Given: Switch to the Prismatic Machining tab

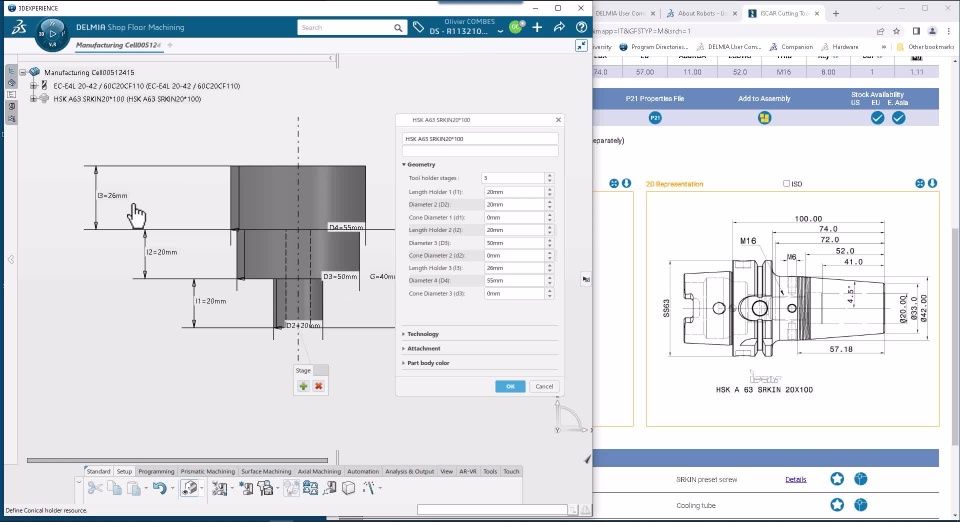Looking at the screenshot, I should pyautogui.click(x=207, y=471).
